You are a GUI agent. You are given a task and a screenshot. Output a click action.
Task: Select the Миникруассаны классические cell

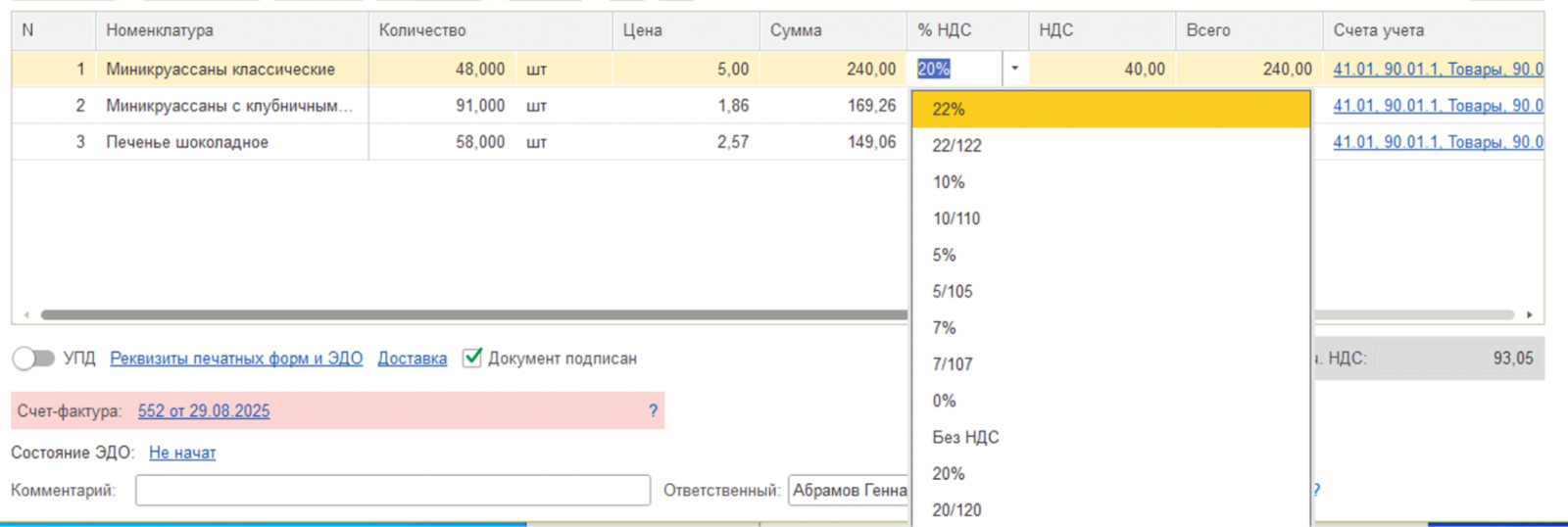tap(232, 69)
